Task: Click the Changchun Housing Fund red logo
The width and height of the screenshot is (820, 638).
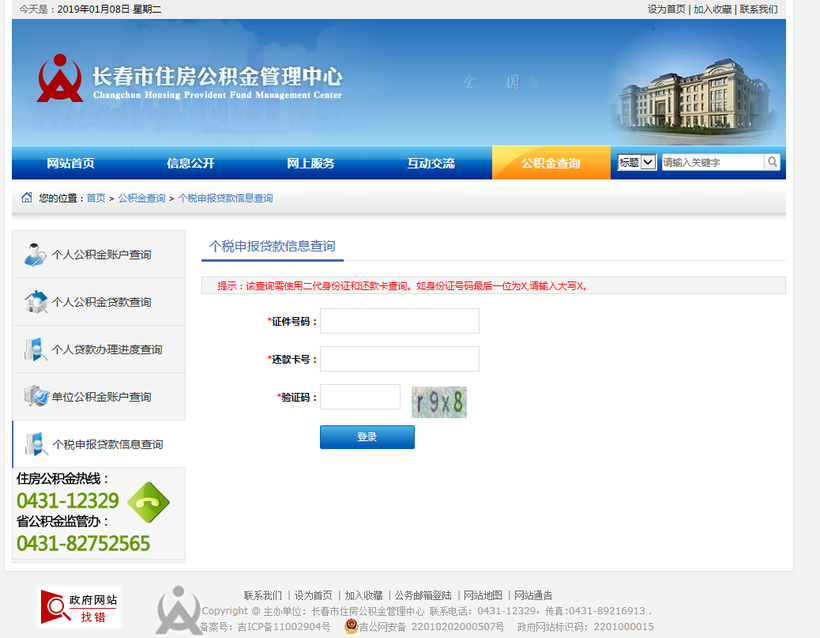Action: pyautogui.click(x=60, y=78)
